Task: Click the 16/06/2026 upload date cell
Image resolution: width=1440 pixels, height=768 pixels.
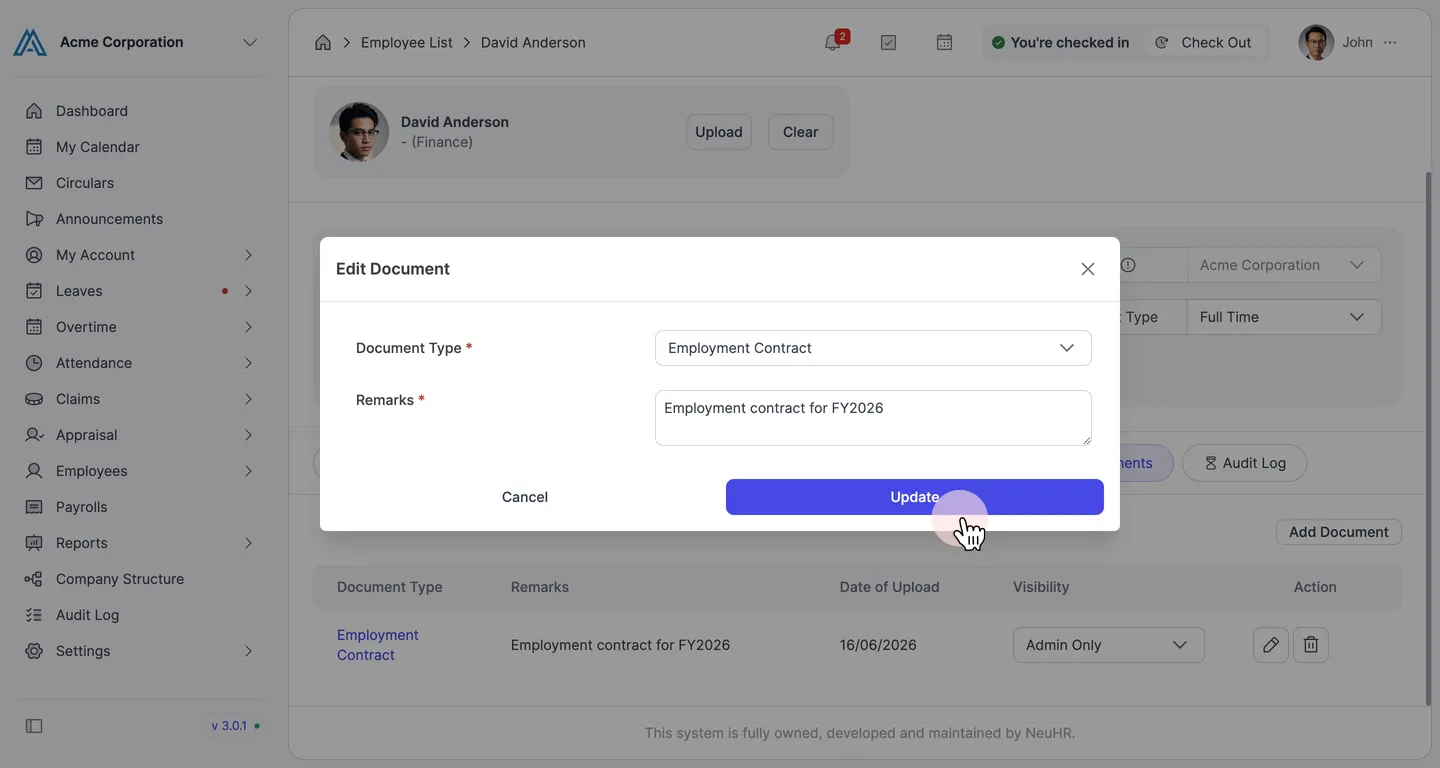Action: (x=878, y=645)
